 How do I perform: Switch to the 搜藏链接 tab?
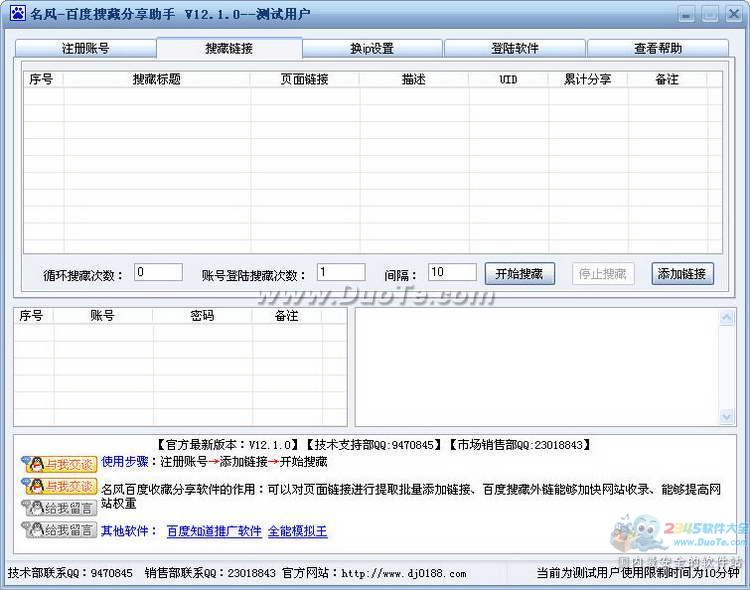click(x=229, y=48)
